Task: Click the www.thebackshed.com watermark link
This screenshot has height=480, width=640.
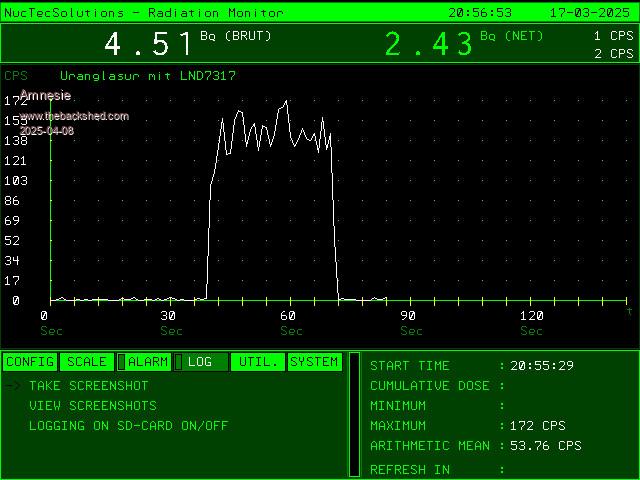Action: (74, 117)
